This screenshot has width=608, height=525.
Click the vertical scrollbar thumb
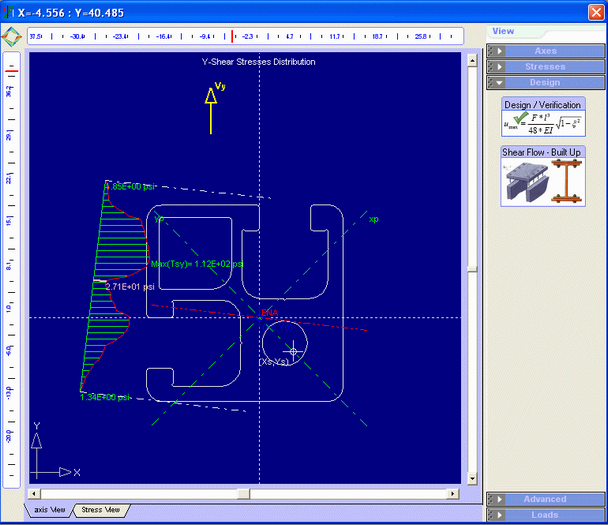click(472, 269)
